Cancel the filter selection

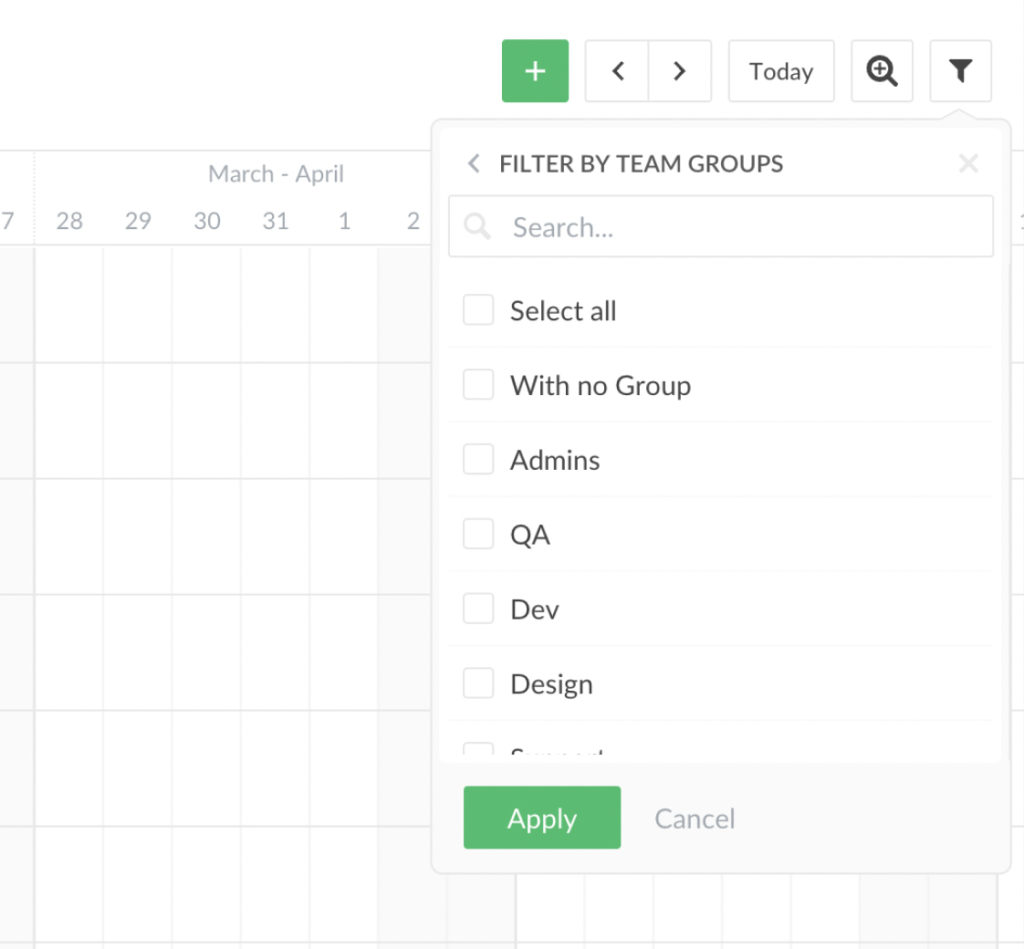[x=694, y=818]
